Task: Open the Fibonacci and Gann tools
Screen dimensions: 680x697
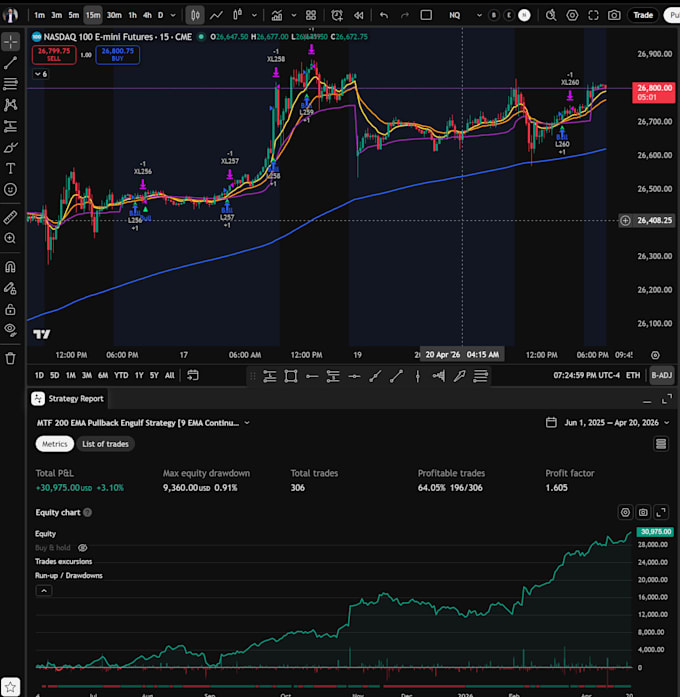Action: pyautogui.click(x=11, y=84)
